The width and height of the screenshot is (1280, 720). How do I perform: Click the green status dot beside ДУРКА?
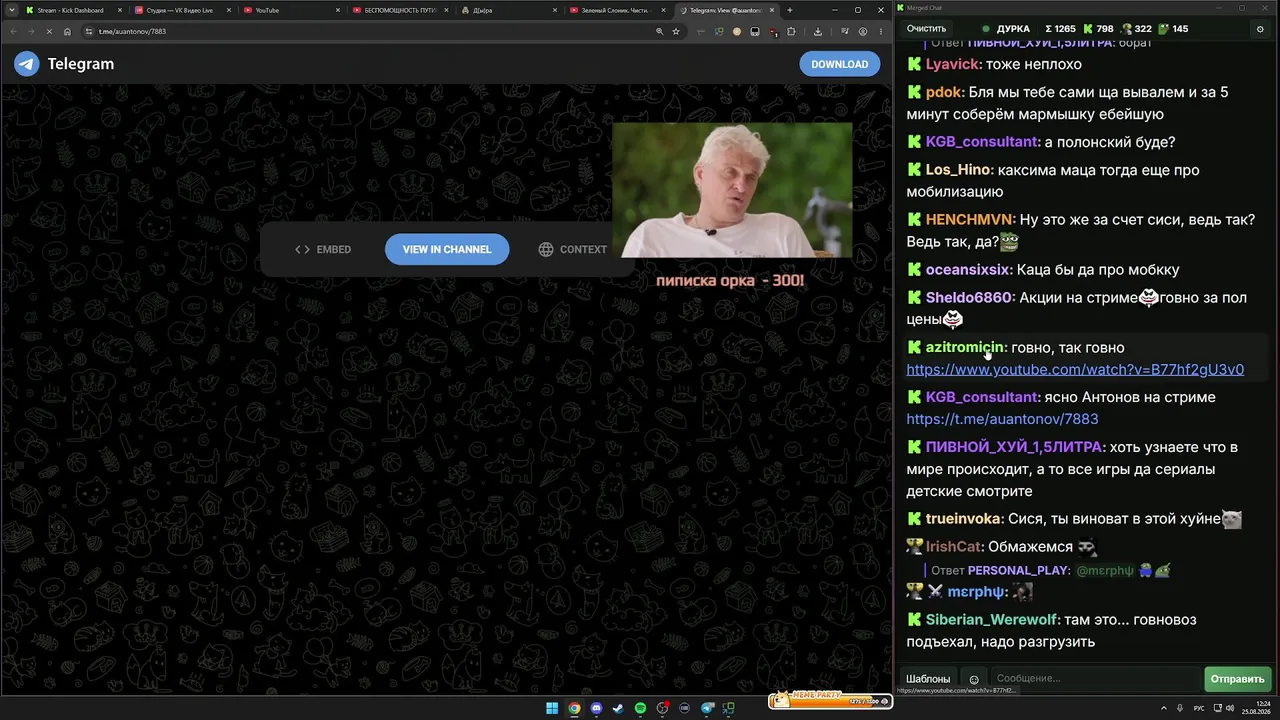point(986,29)
